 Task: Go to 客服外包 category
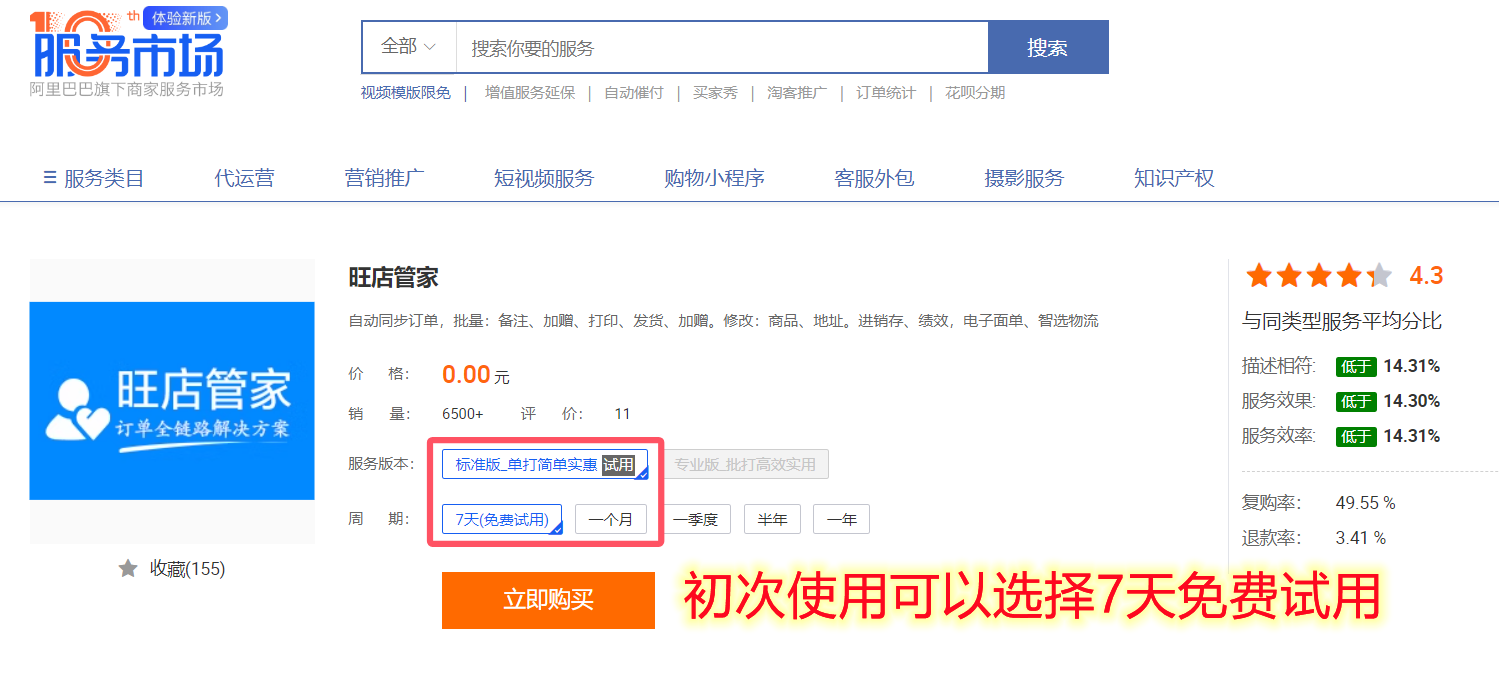point(874,179)
